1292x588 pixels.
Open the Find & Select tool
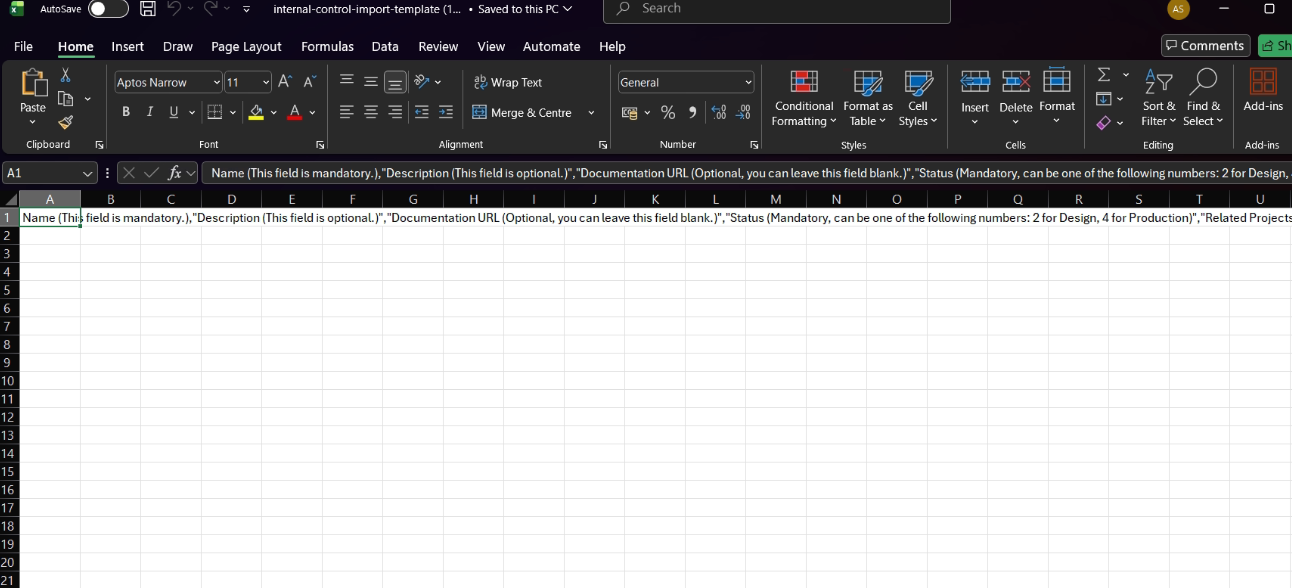[1203, 100]
